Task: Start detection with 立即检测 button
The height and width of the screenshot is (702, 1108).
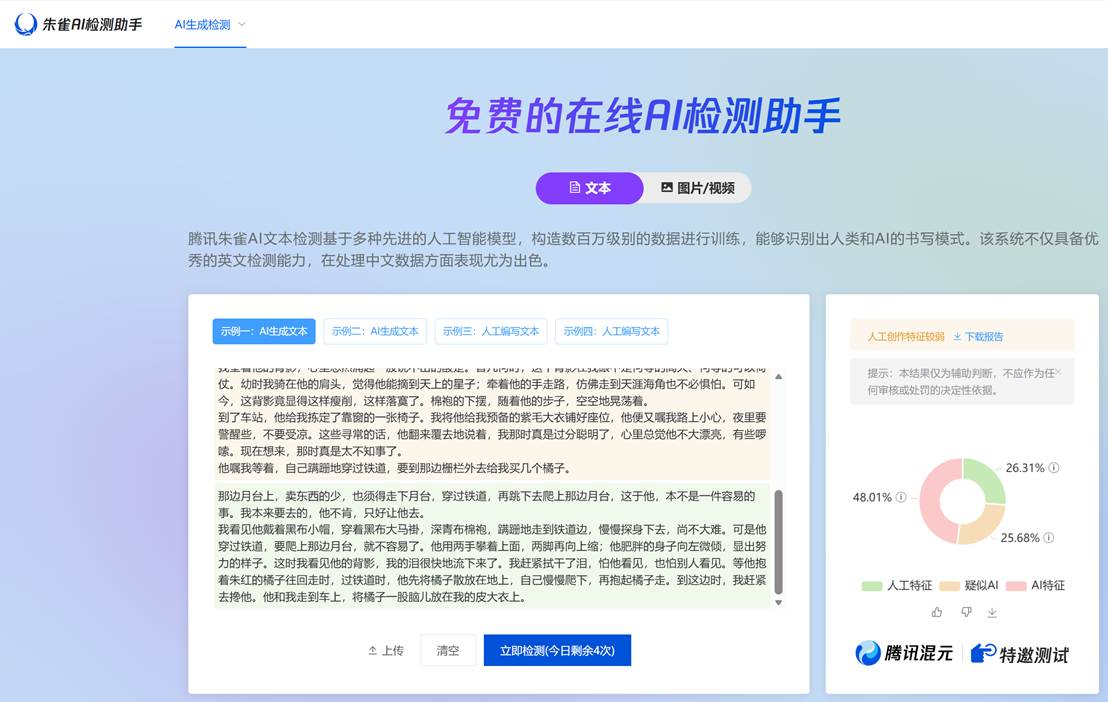Action: click(x=558, y=650)
